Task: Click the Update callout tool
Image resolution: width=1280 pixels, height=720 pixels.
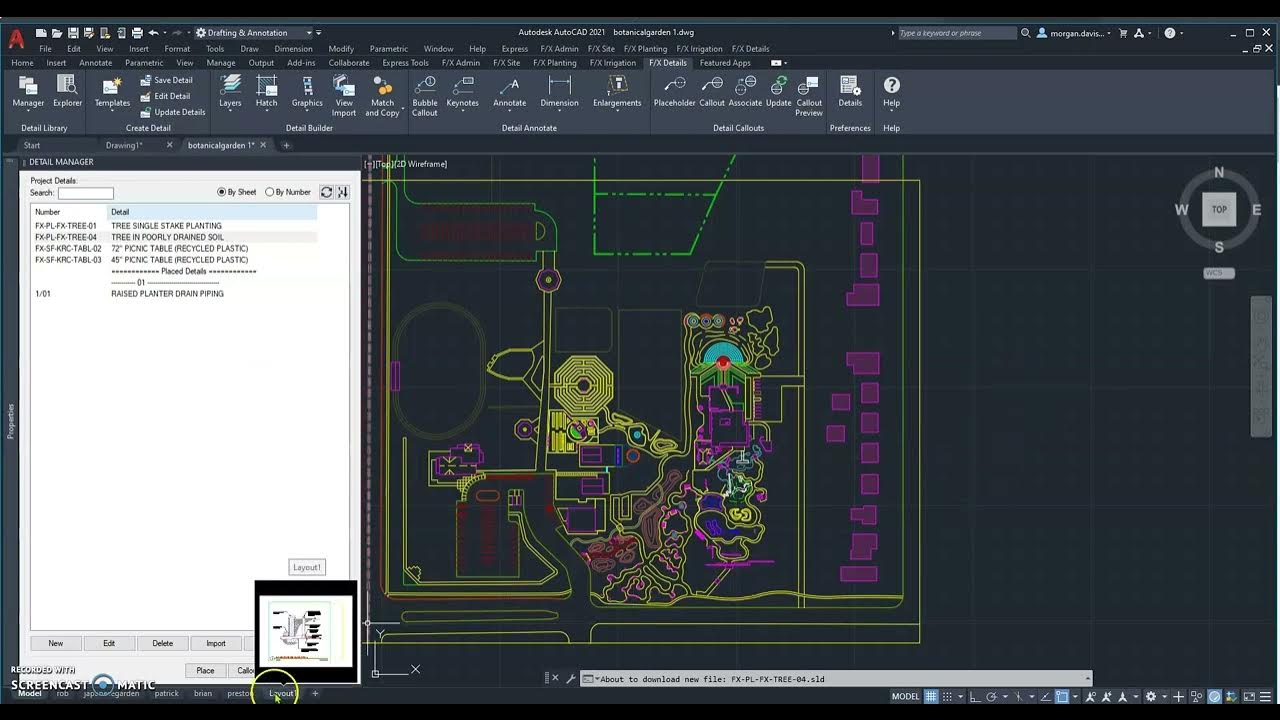Action: [x=778, y=92]
